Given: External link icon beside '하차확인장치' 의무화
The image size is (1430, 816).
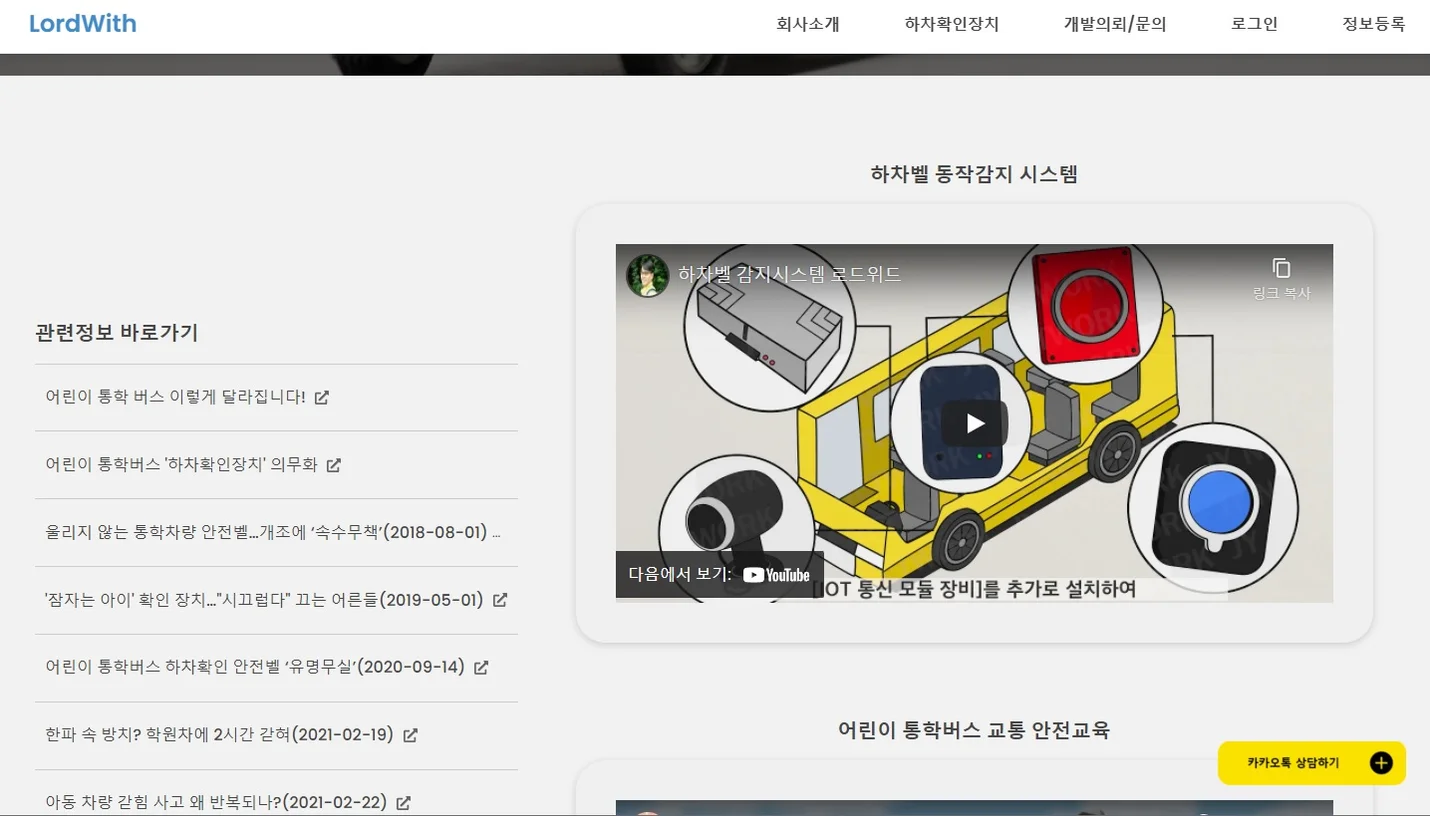Looking at the screenshot, I should [334, 465].
